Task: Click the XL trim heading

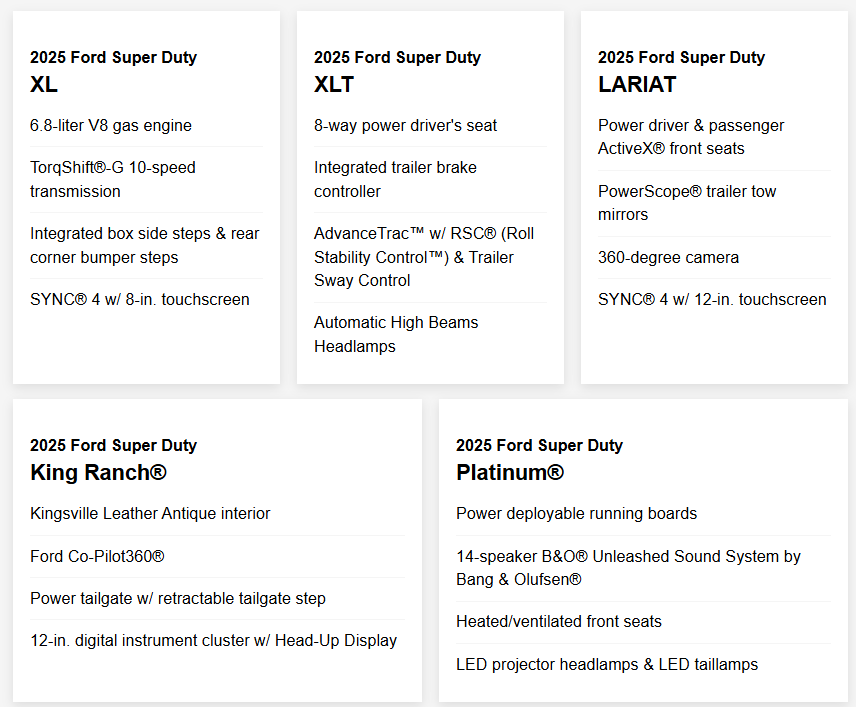Action: tap(44, 84)
